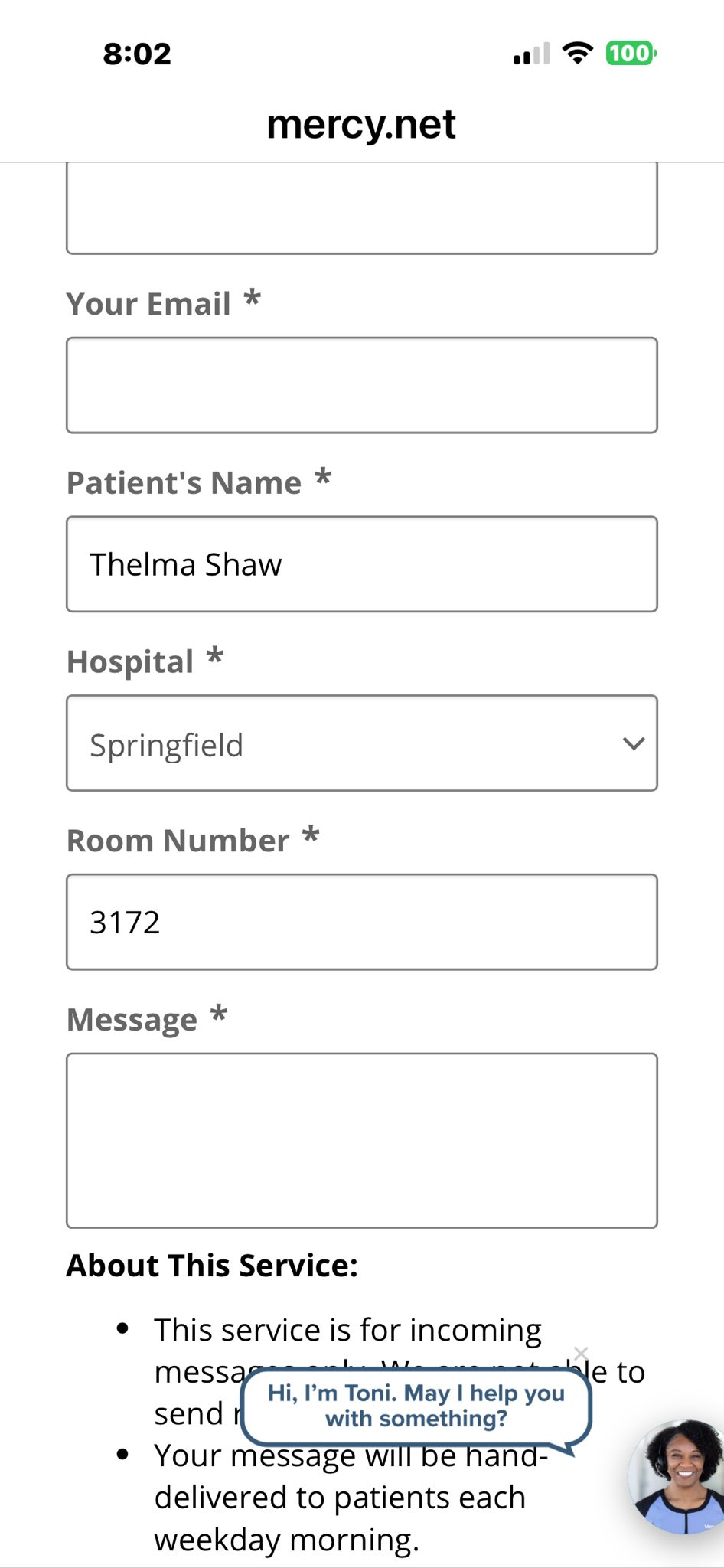The image size is (724, 1568).
Task: Open the Springfield hospital dropdown
Action: [361, 743]
